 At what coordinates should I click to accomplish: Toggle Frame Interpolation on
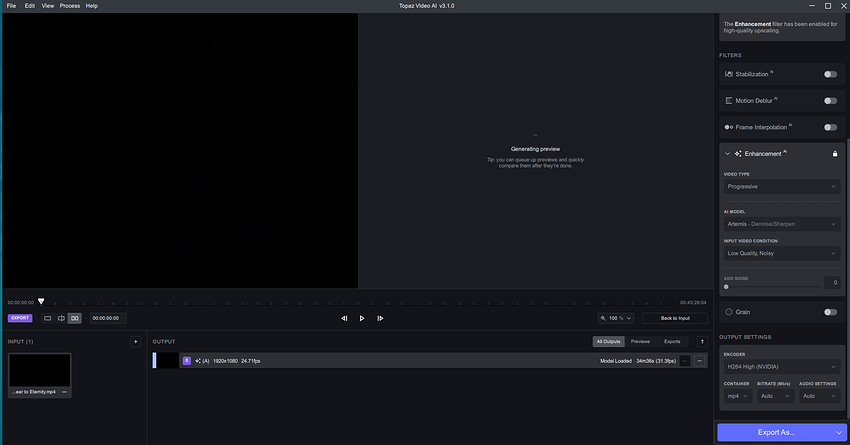pyautogui.click(x=830, y=127)
